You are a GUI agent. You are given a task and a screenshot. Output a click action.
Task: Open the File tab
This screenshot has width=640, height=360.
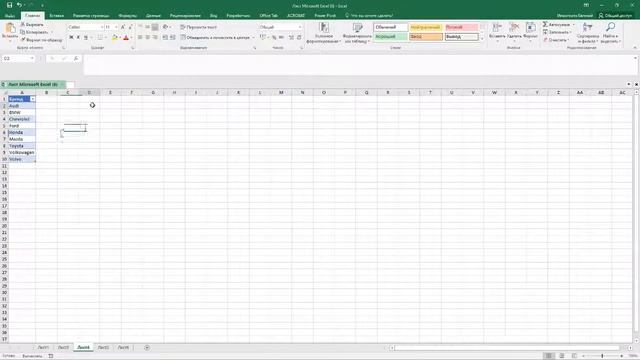click(x=10, y=16)
